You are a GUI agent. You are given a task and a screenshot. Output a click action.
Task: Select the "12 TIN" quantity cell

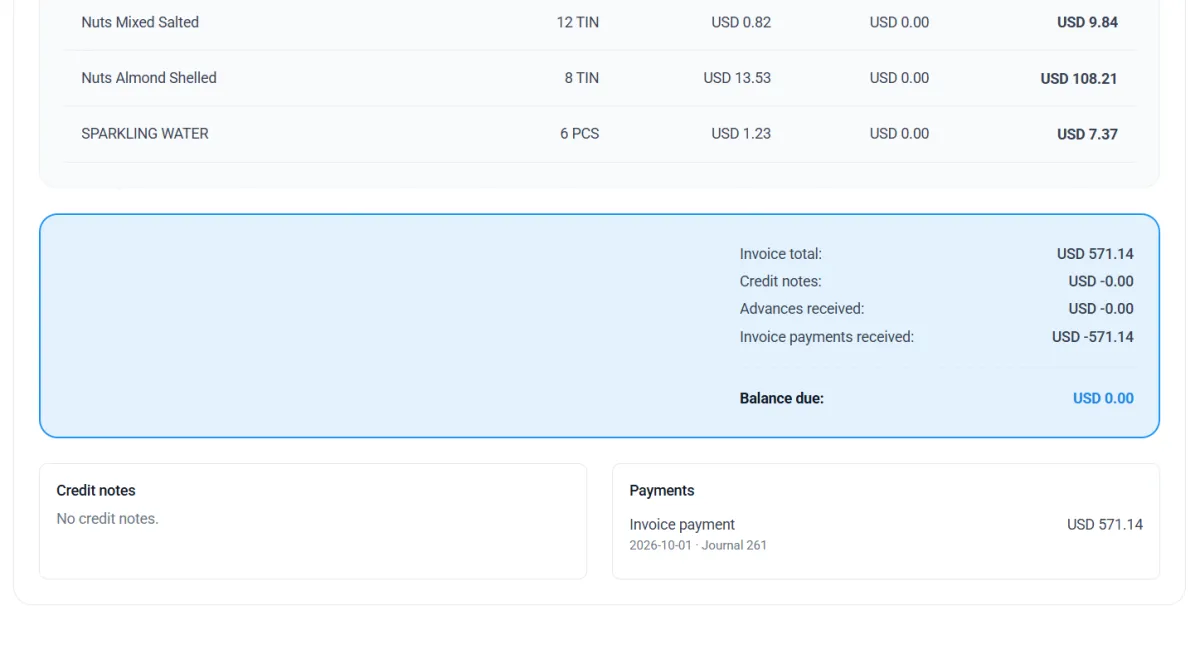pos(578,22)
